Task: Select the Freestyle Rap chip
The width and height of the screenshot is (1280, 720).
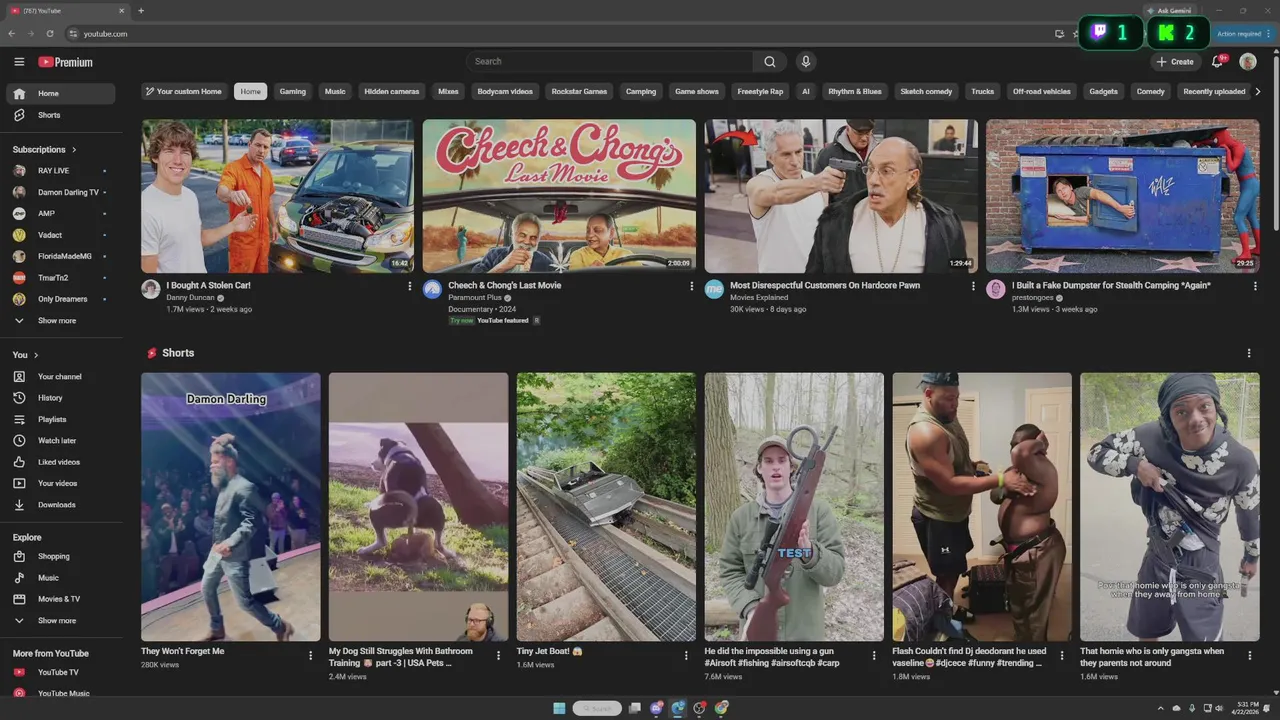Action: (x=760, y=91)
